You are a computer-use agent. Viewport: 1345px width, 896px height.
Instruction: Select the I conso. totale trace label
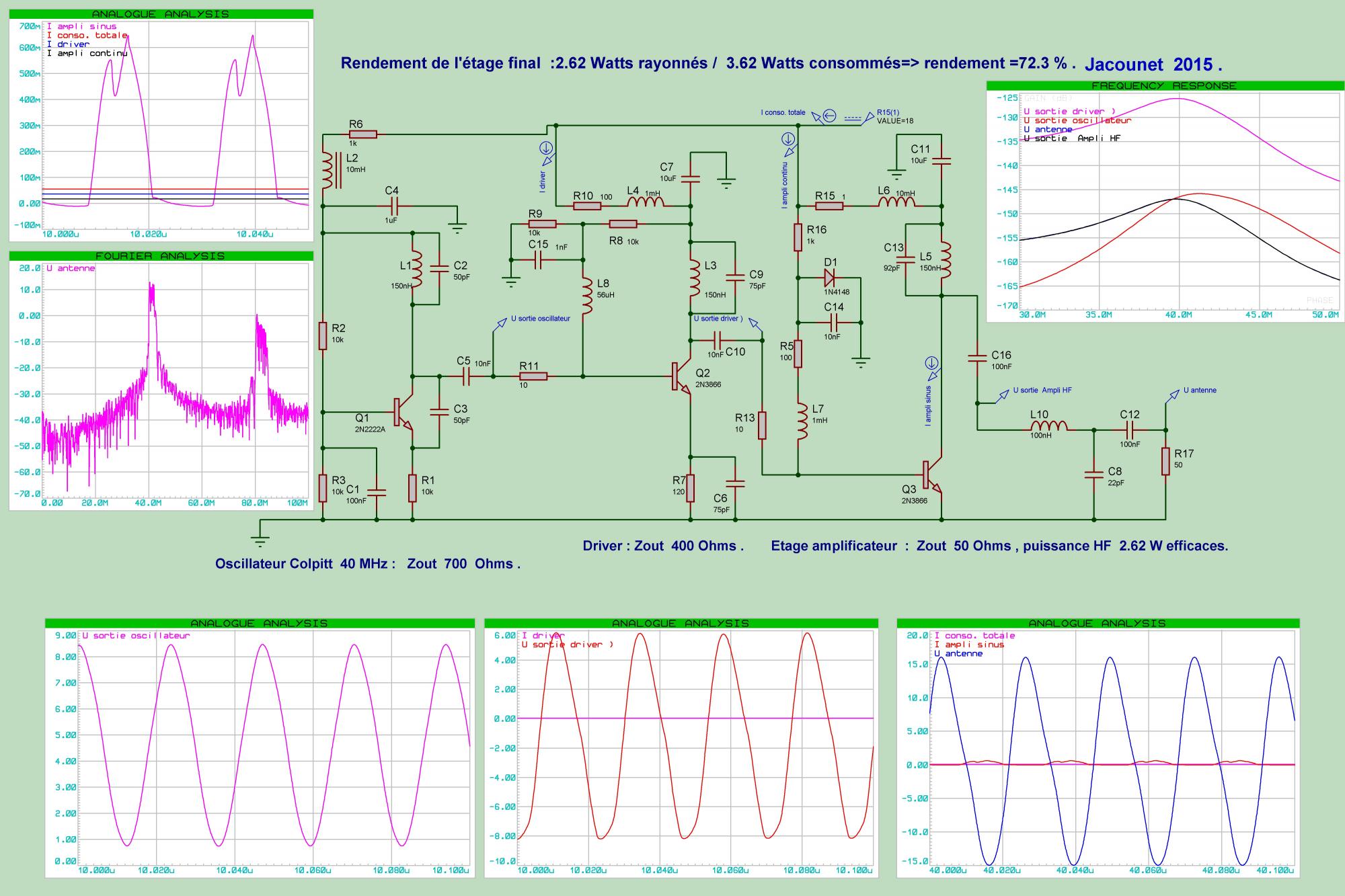point(87,35)
